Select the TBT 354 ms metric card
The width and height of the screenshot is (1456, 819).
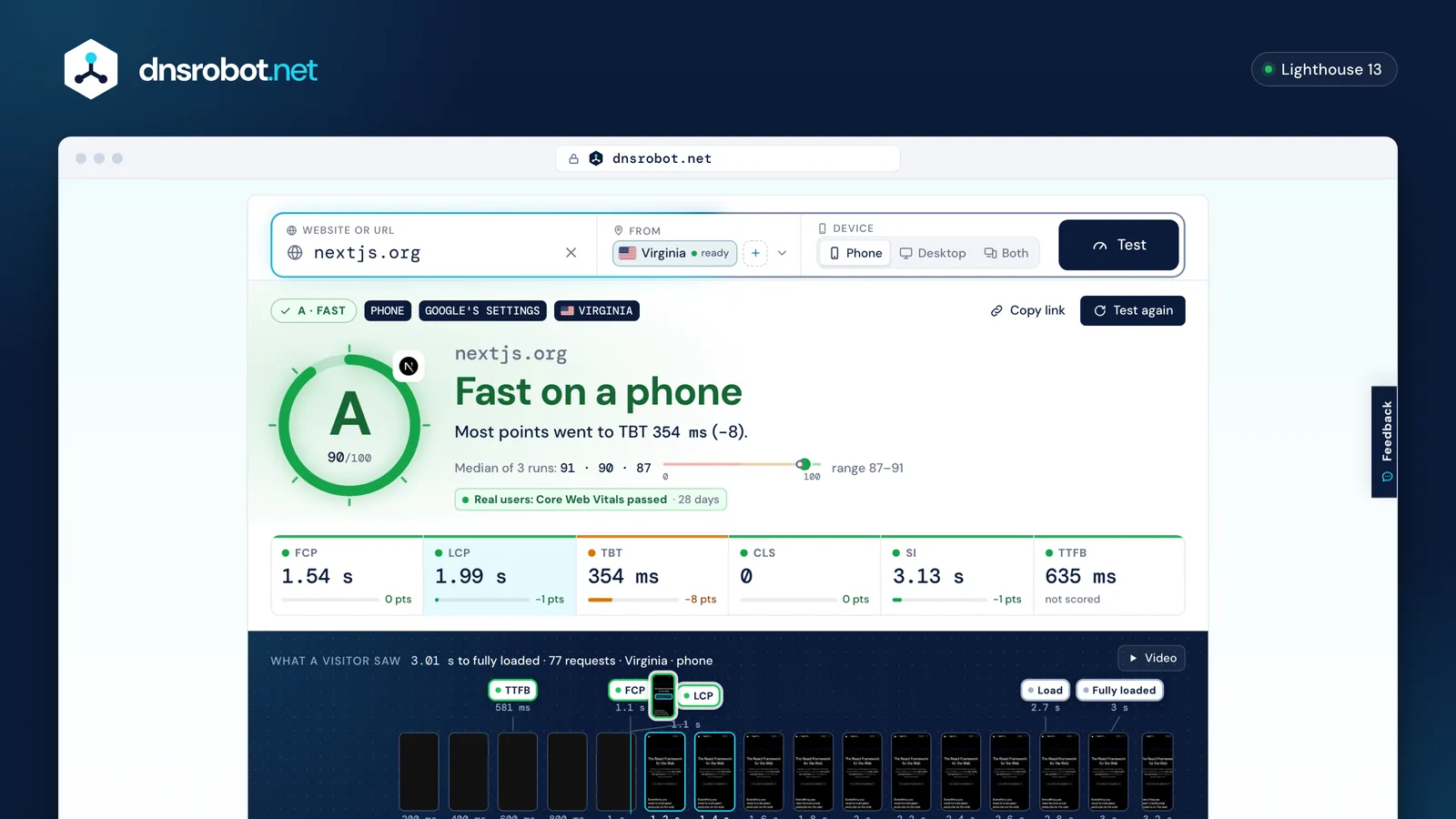652,575
